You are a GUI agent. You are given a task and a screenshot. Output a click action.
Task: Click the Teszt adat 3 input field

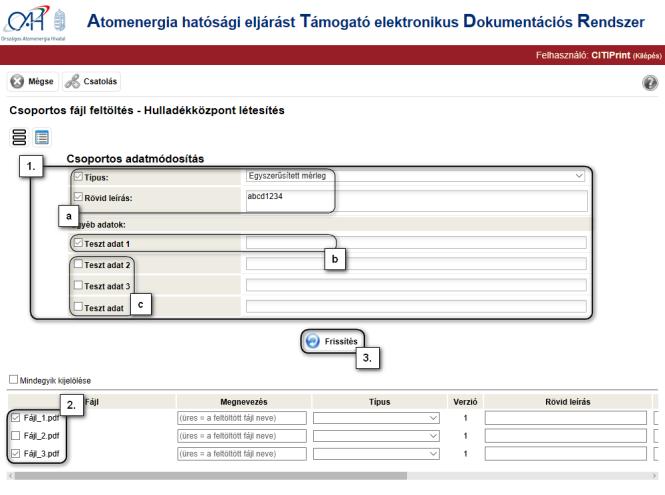(x=416, y=285)
